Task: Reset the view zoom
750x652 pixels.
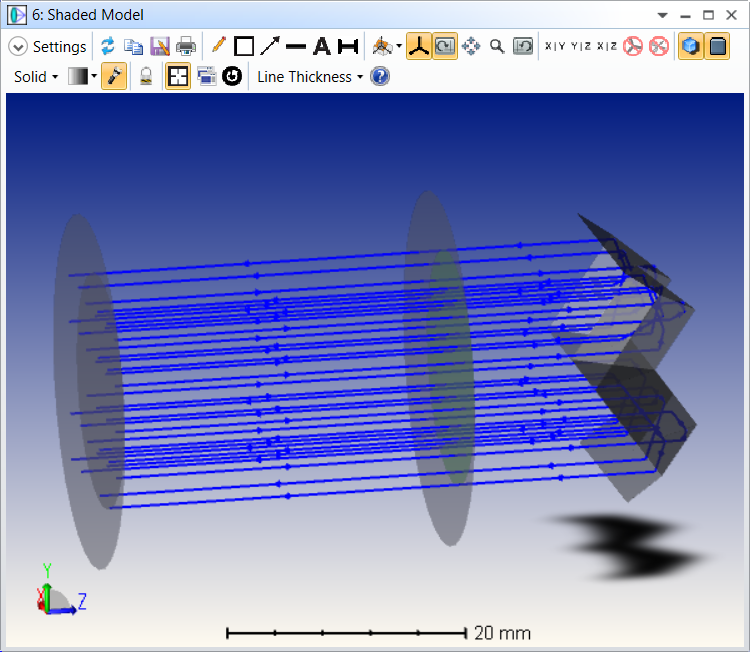Action: pyautogui.click(x=523, y=46)
